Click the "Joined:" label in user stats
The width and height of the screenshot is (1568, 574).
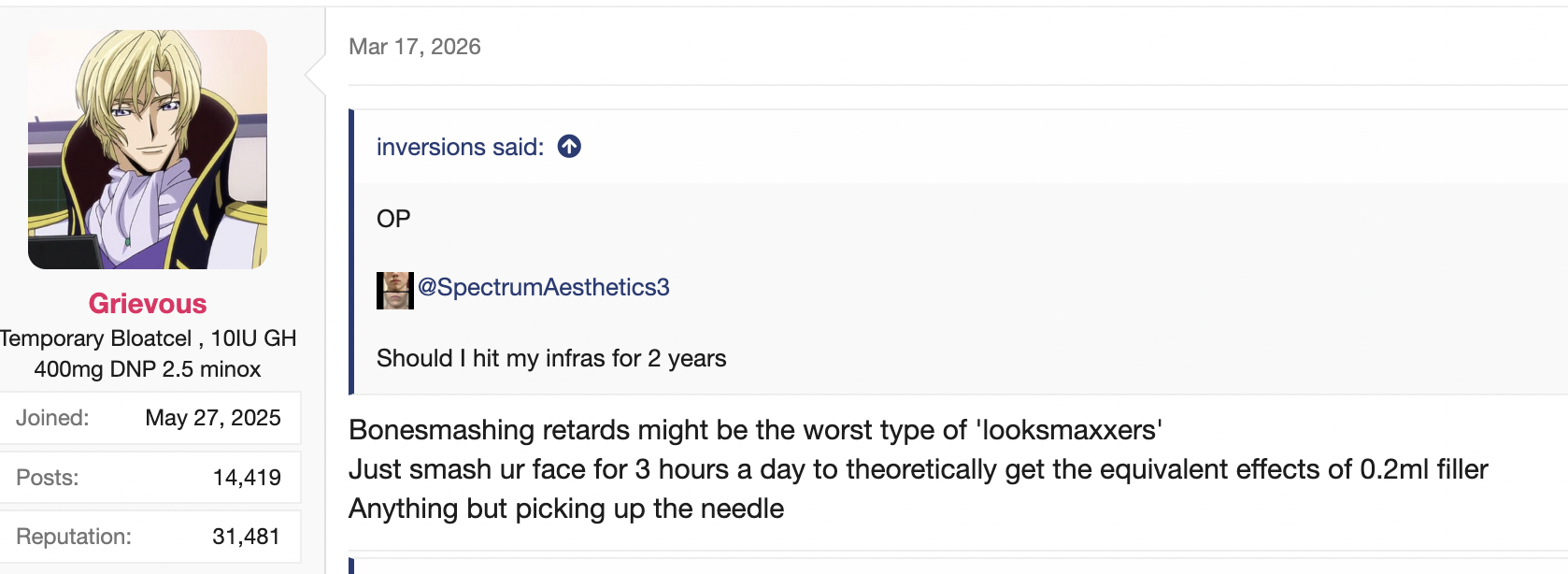[x=52, y=418]
